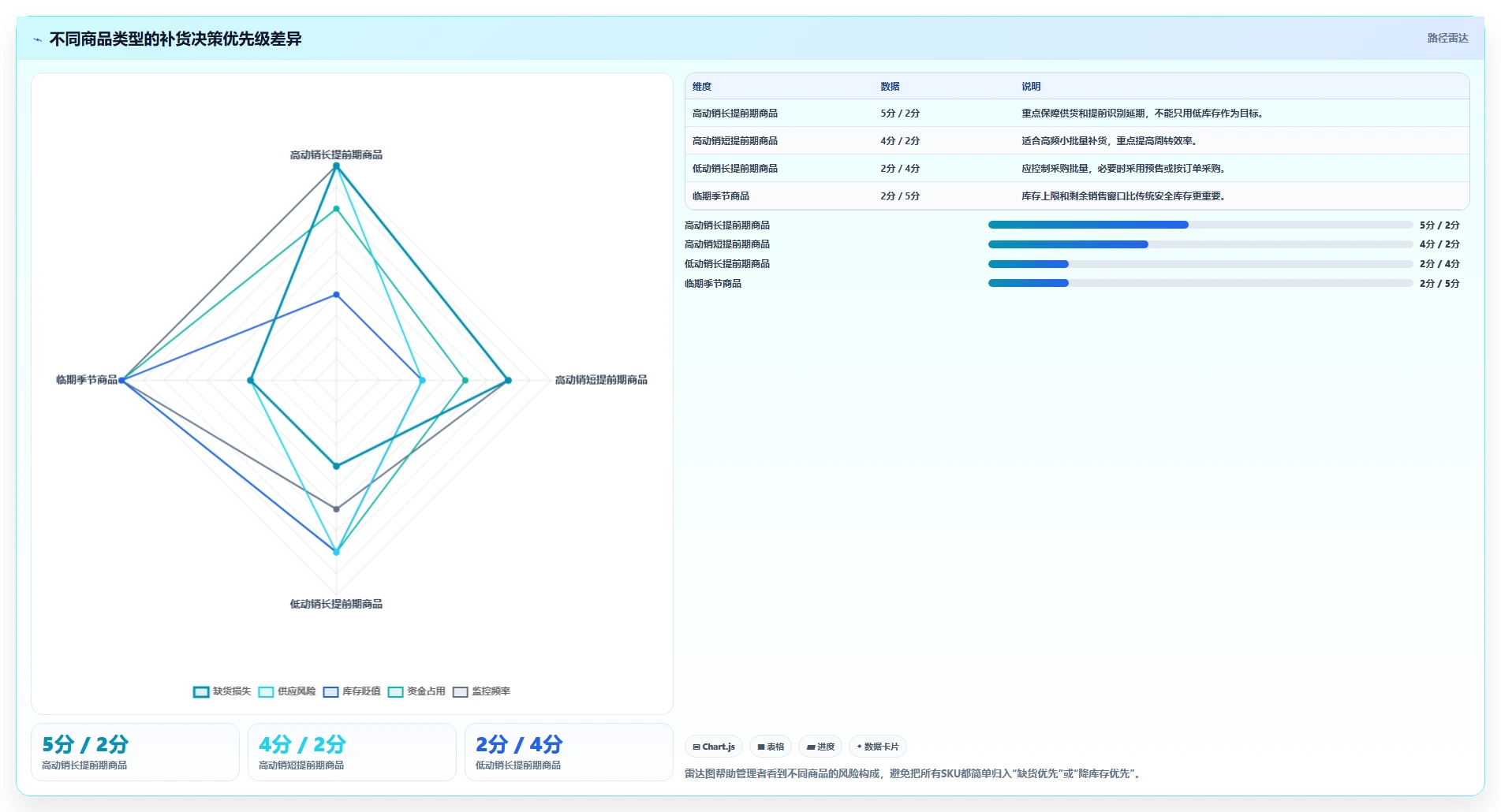Image resolution: width=1501 pixels, height=812 pixels.
Task: Click the description 应控制采购批量
Action: [x=1124, y=169]
